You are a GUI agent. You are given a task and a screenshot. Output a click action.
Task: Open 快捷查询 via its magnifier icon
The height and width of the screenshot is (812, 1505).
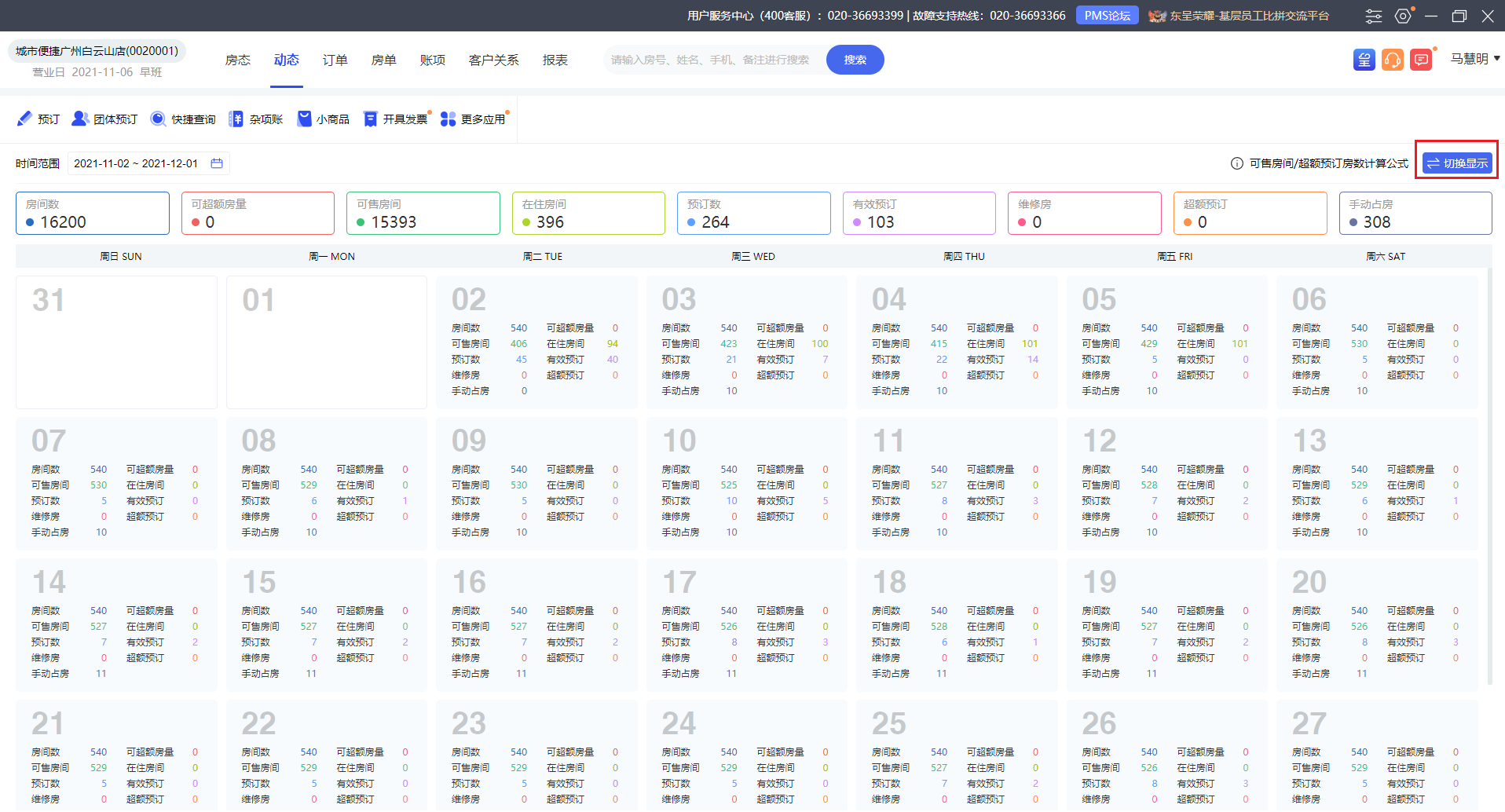158,119
